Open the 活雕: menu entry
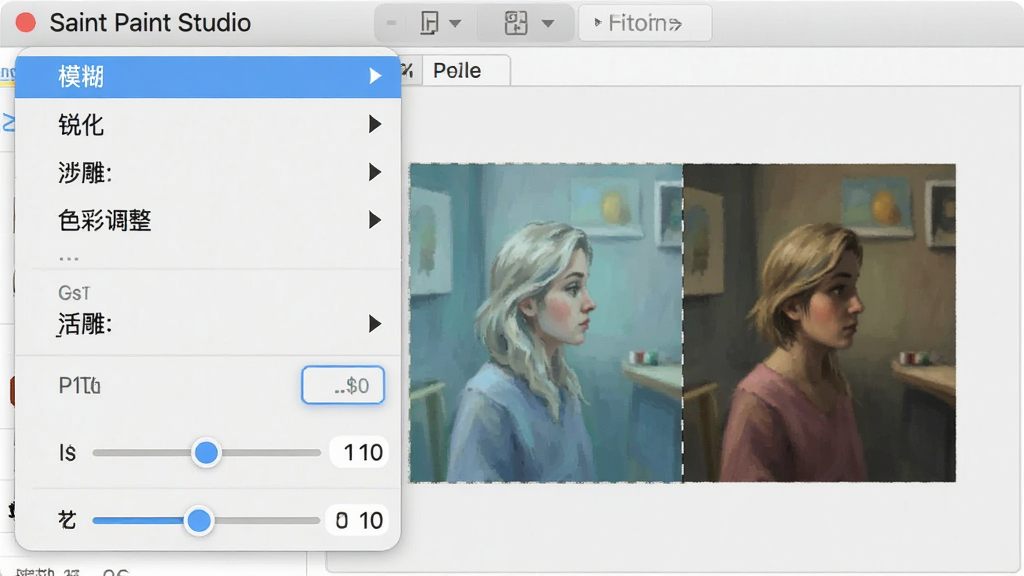The image size is (1024, 576). point(208,323)
